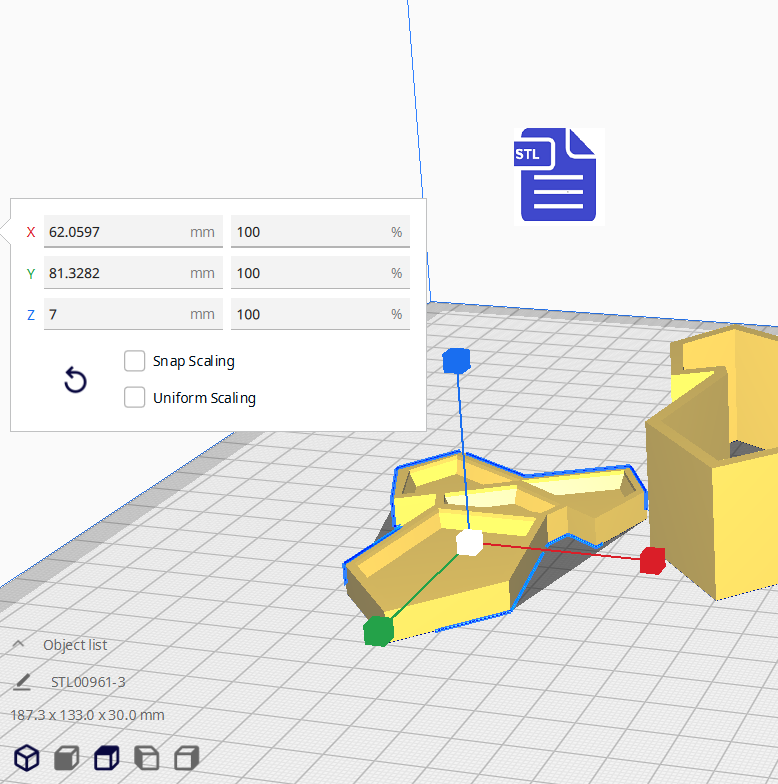Image resolution: width=778 pixels, height=784 pixels.
Task: Select the left side view cube icon
Action: 147,758
